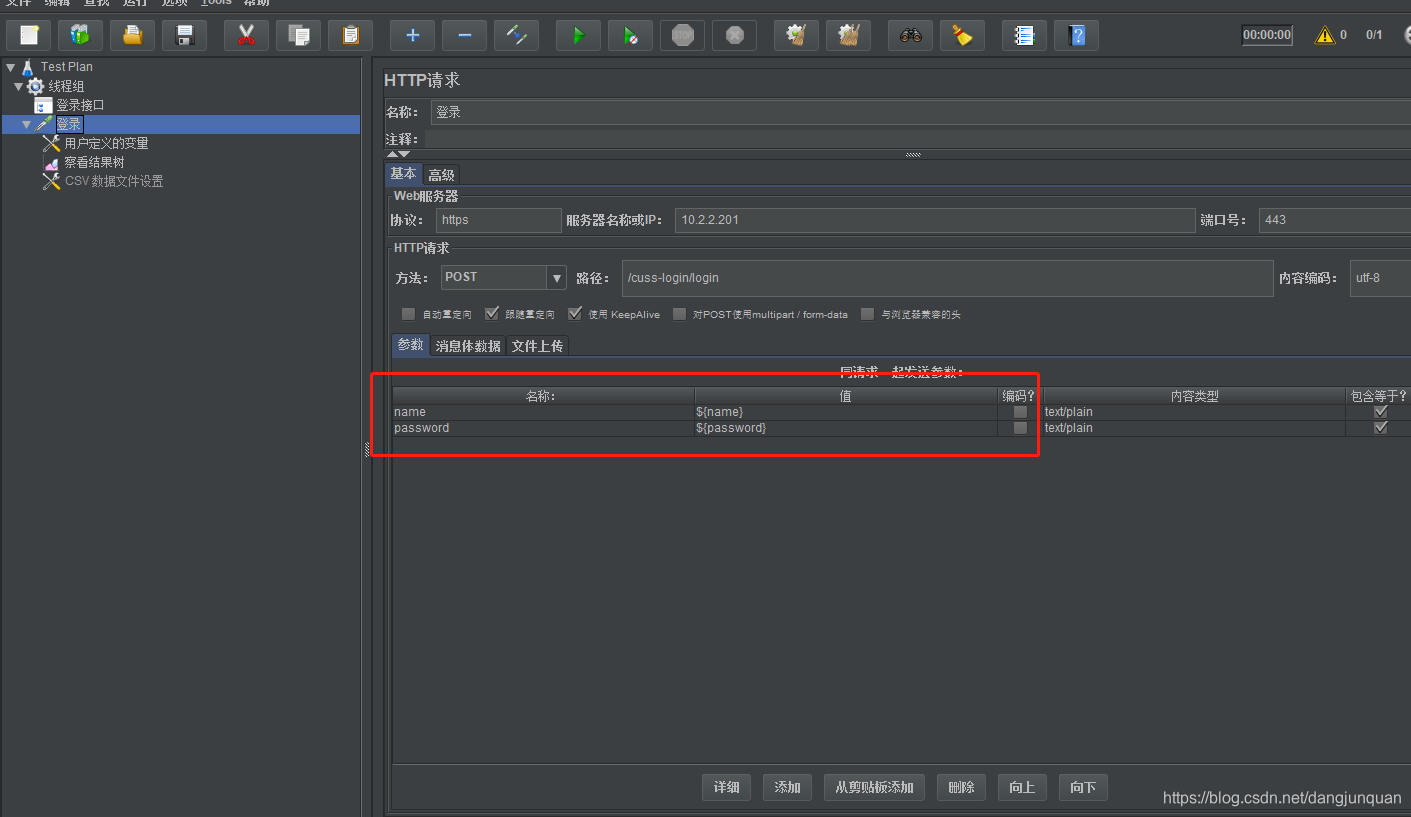The image size is (1411, 817).
Task: Enable the 自动重定向 checkbox
Action: click(408, 314)
